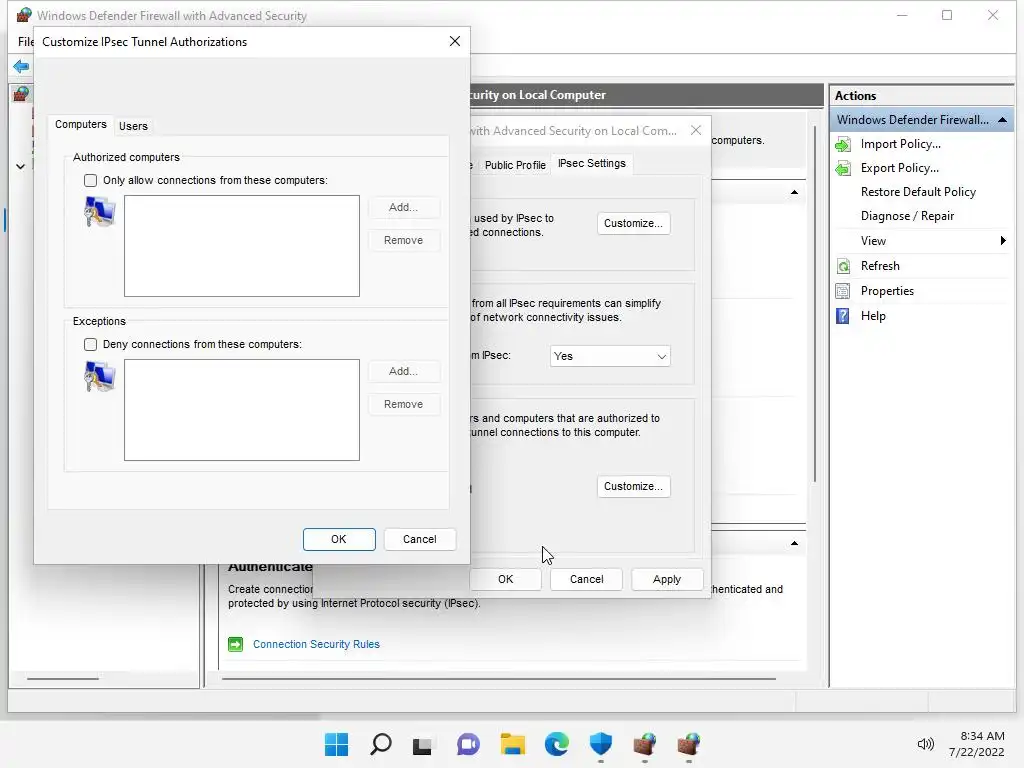Open the IPsec exempt Yes dropdown
Screen dimensions: 1024x768
click(x=610, y=356)
